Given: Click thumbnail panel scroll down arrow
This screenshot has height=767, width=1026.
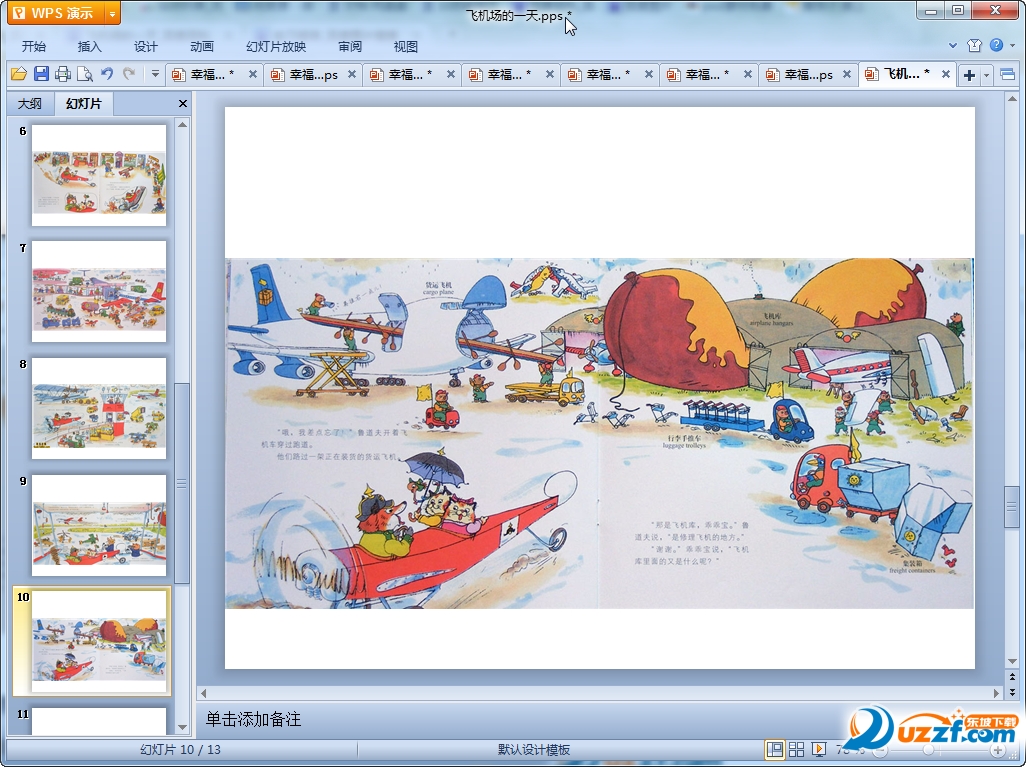Looking at the screenshot, I should click(x=183, y=727).
